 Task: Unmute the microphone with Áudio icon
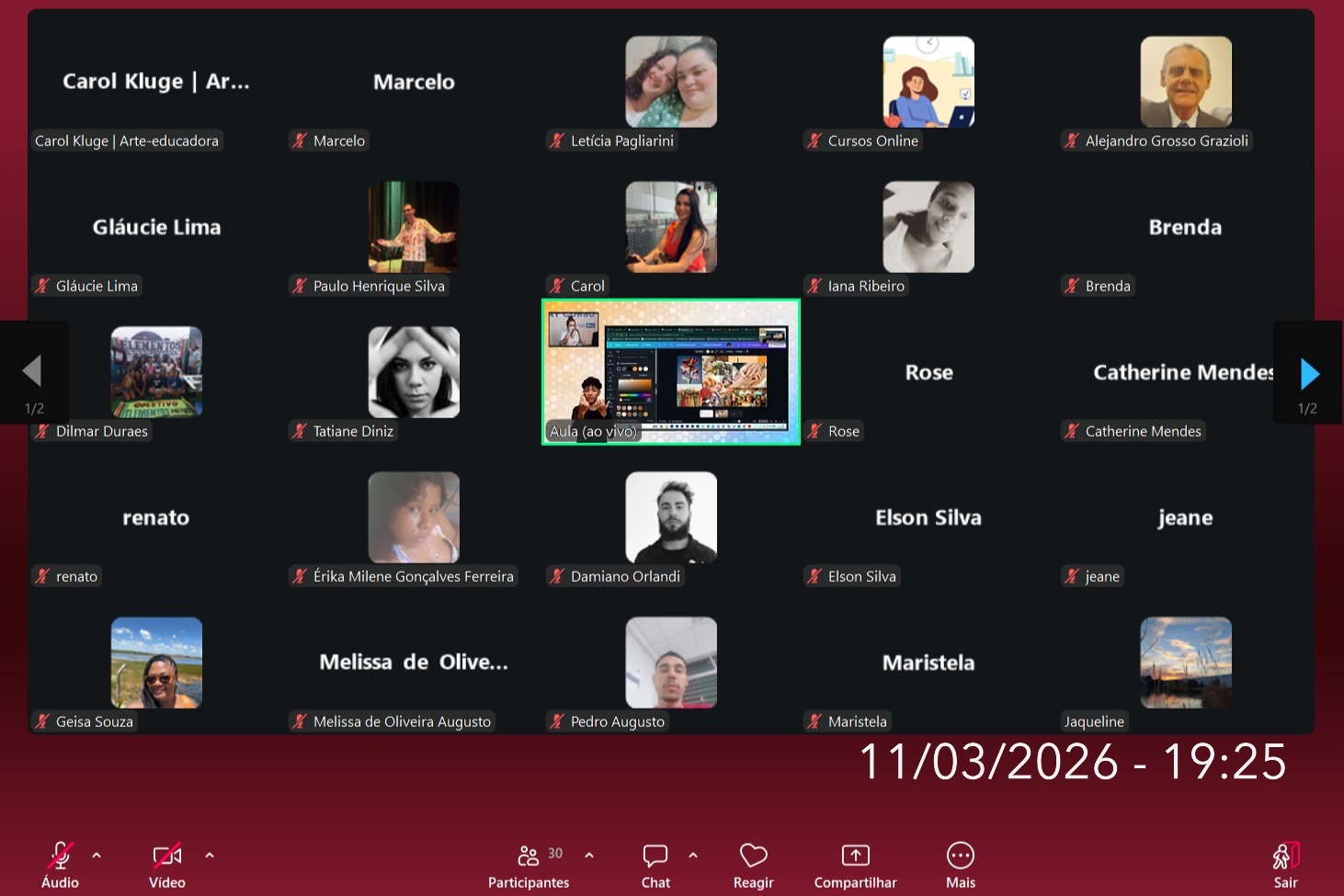[61, 856]
